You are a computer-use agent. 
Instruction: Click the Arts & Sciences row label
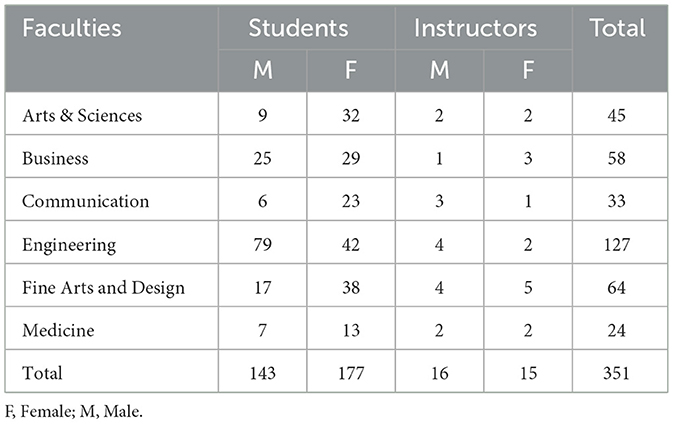(84, 115)
